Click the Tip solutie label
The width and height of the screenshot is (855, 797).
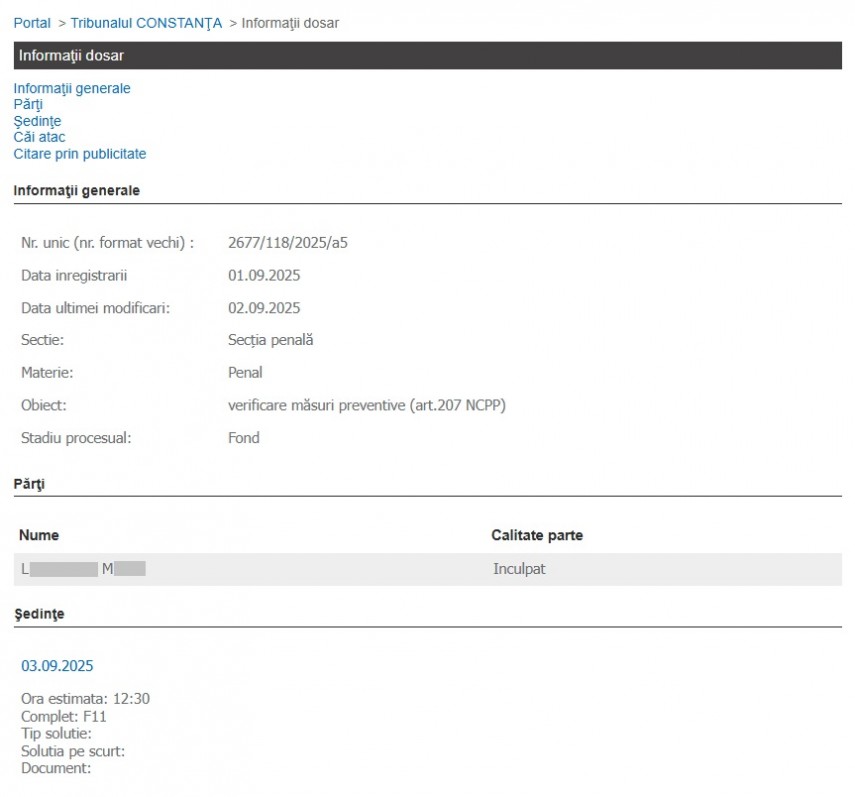point(56,734)
